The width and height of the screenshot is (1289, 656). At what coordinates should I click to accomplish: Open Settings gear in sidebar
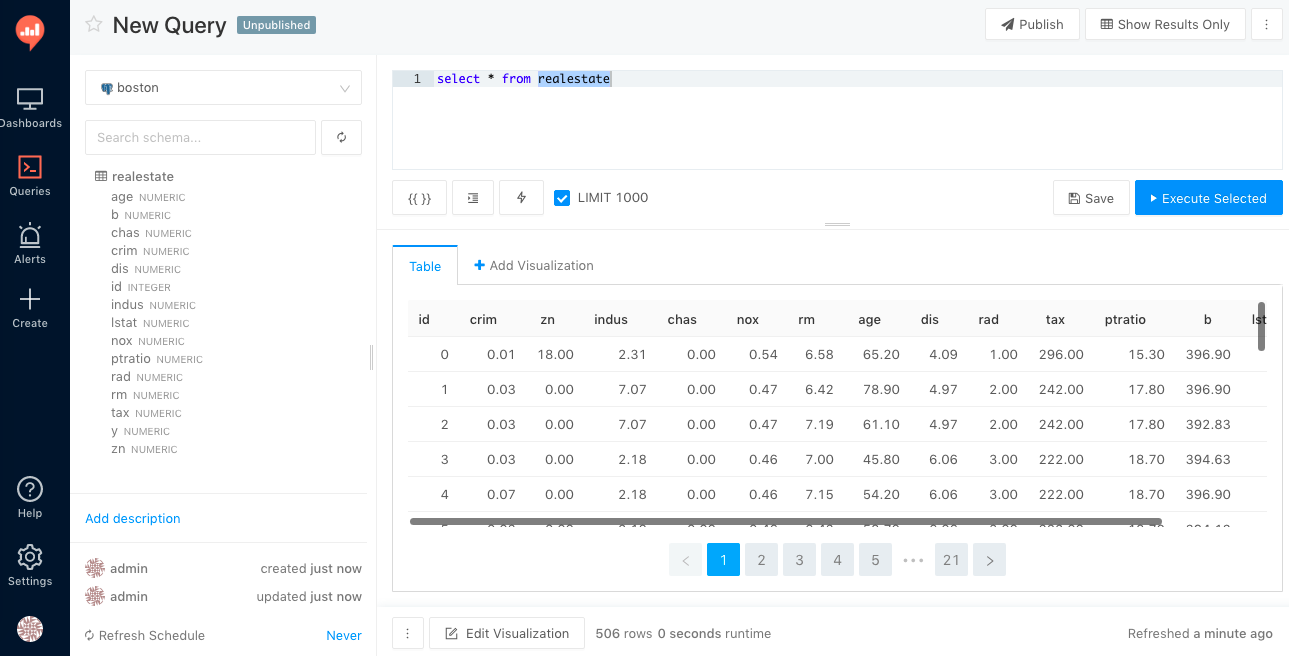pos(30,565)
